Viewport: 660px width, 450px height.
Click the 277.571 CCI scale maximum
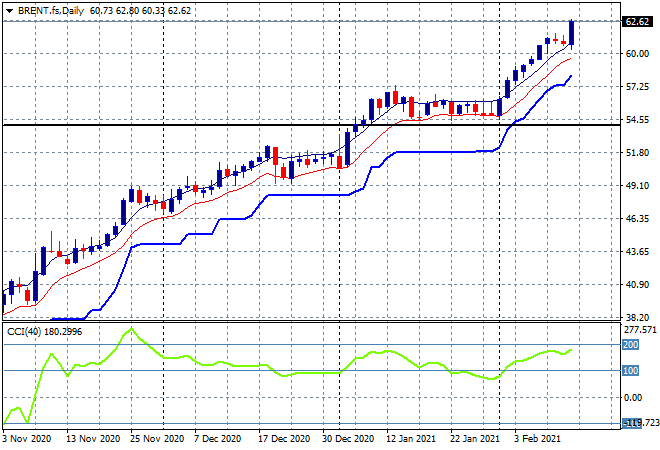pos(640,330)
